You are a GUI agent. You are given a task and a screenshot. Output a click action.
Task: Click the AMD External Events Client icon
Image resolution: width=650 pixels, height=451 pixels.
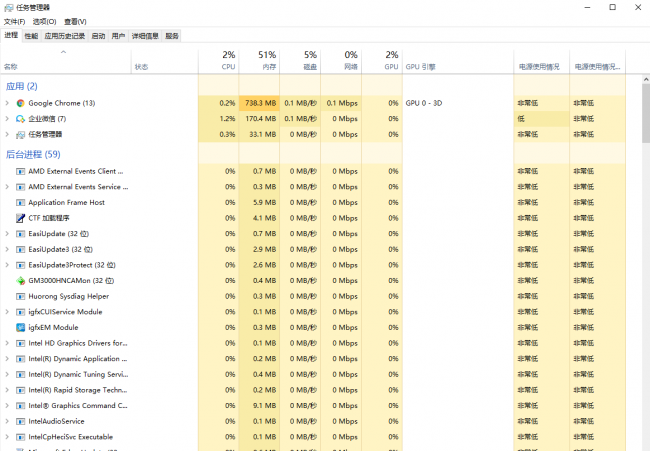pyautogui.click(x=20, y=171)
